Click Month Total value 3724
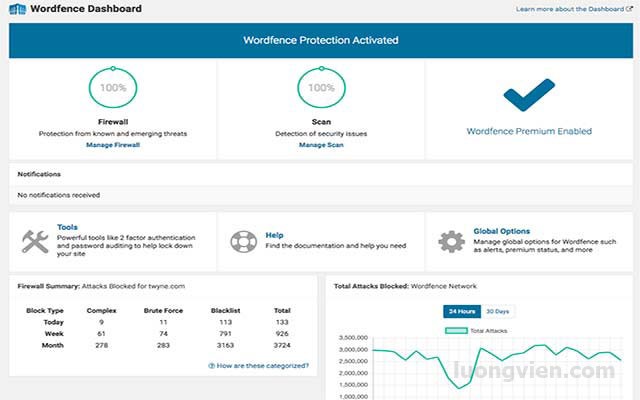This screenshot has width=640, height=400. click(x=282, y=345)
